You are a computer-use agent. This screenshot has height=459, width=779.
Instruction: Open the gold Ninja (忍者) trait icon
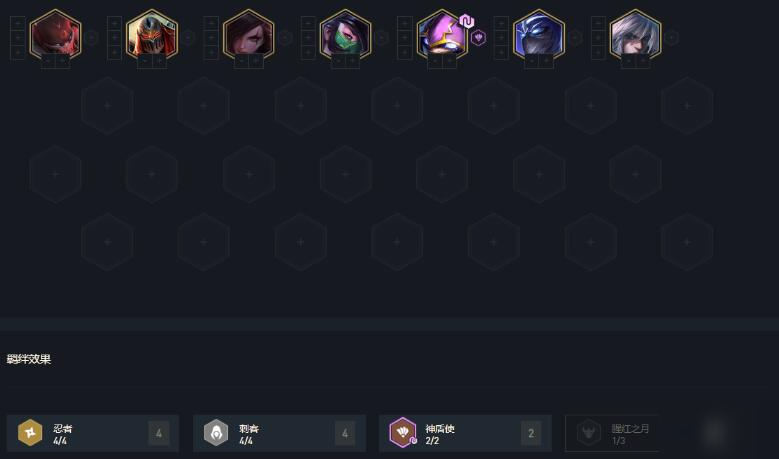click(30, 433)
